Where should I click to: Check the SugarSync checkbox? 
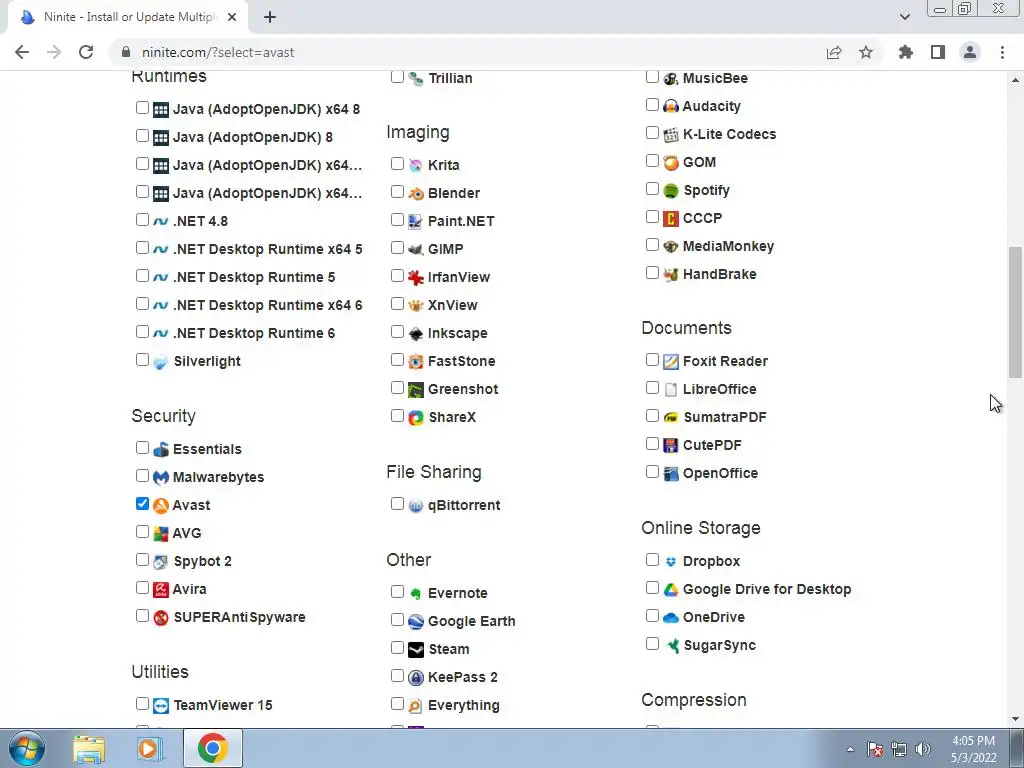point(652,644)
